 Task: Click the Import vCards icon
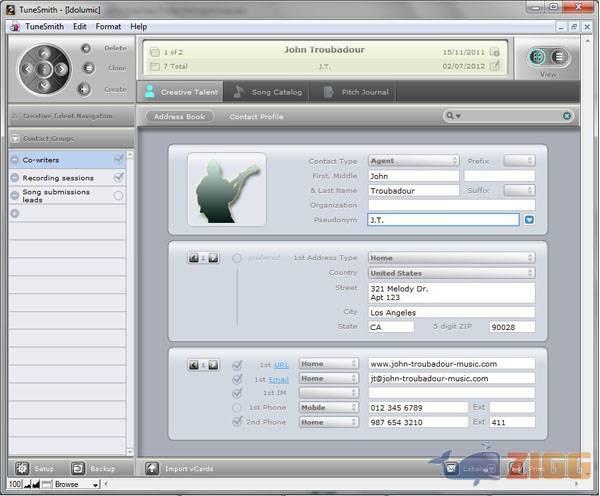point(152,468)
